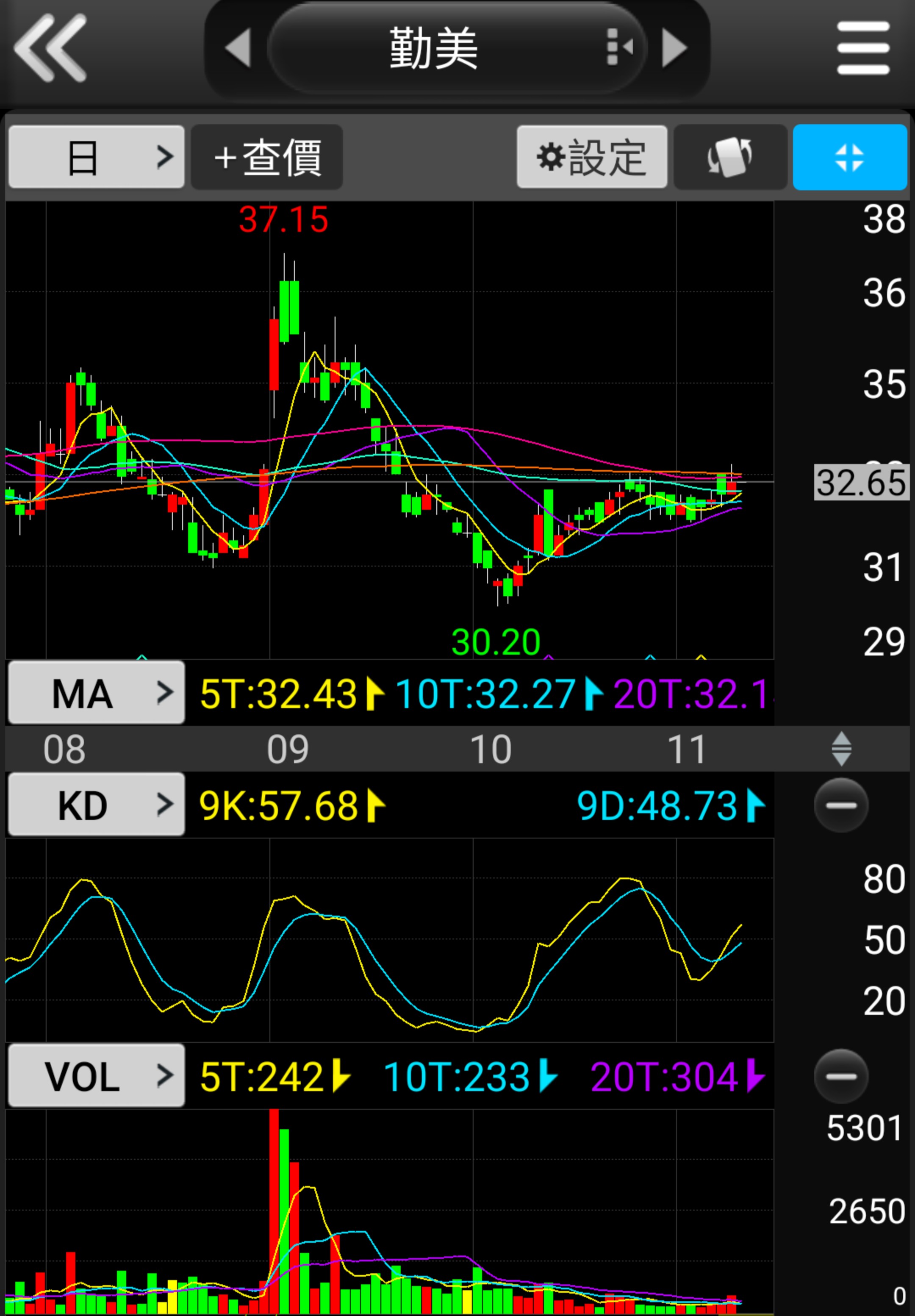Screen dimensions: 915x1316
Task: Tap month 08 on the time axis
Action: click(x=64, y=749)
